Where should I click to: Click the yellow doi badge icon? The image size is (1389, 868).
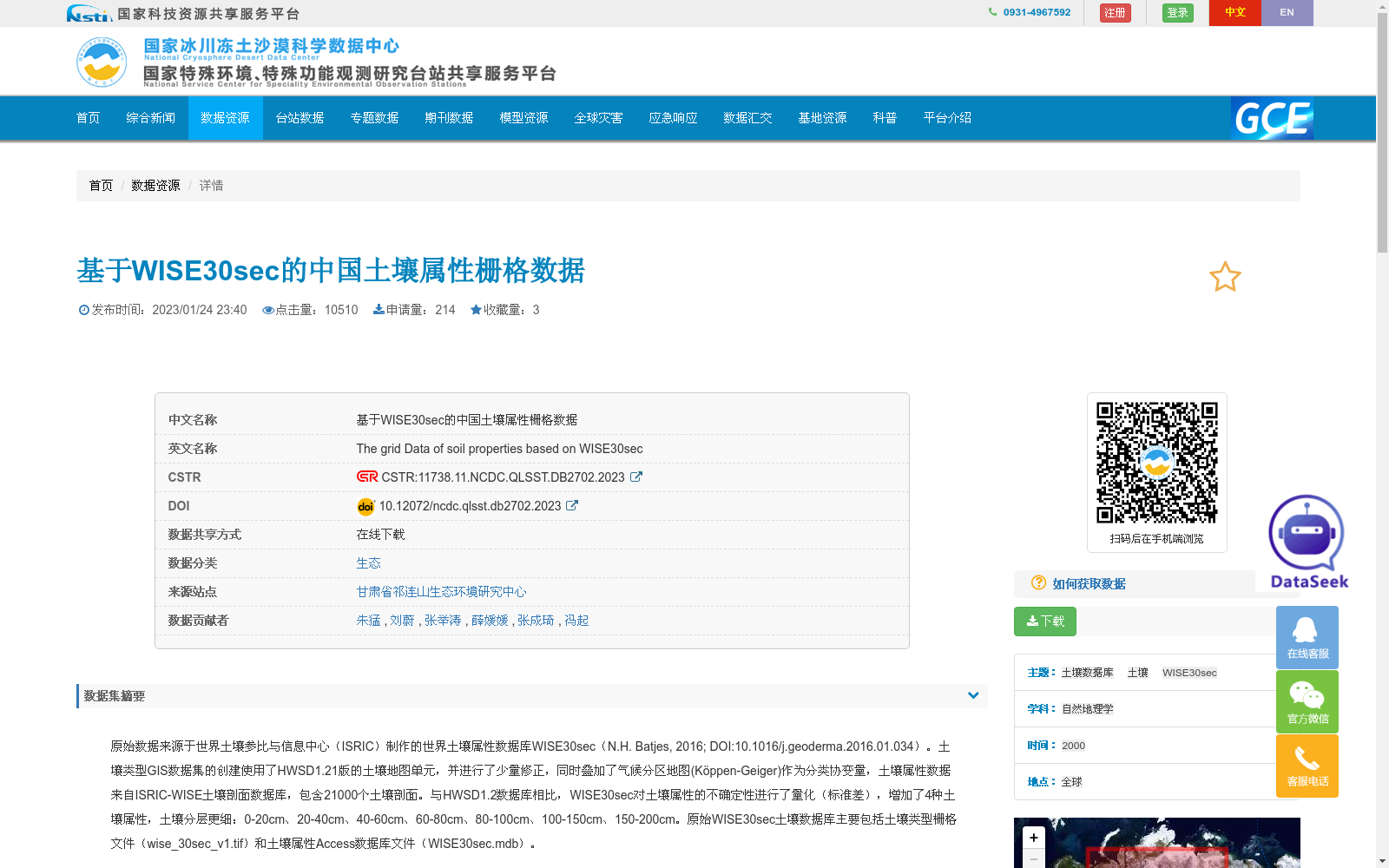point(365,506)
